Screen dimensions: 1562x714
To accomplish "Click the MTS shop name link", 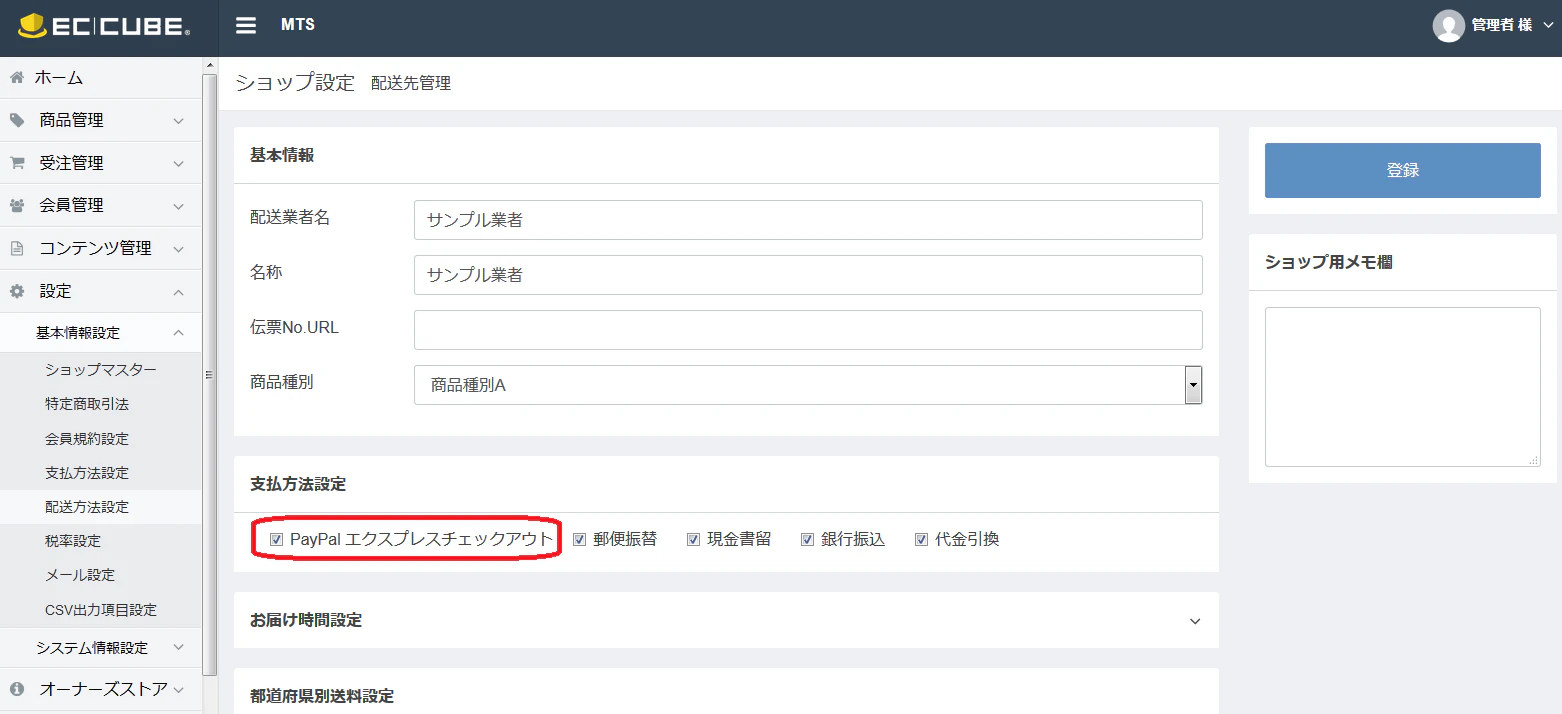I will coord(298,25).
